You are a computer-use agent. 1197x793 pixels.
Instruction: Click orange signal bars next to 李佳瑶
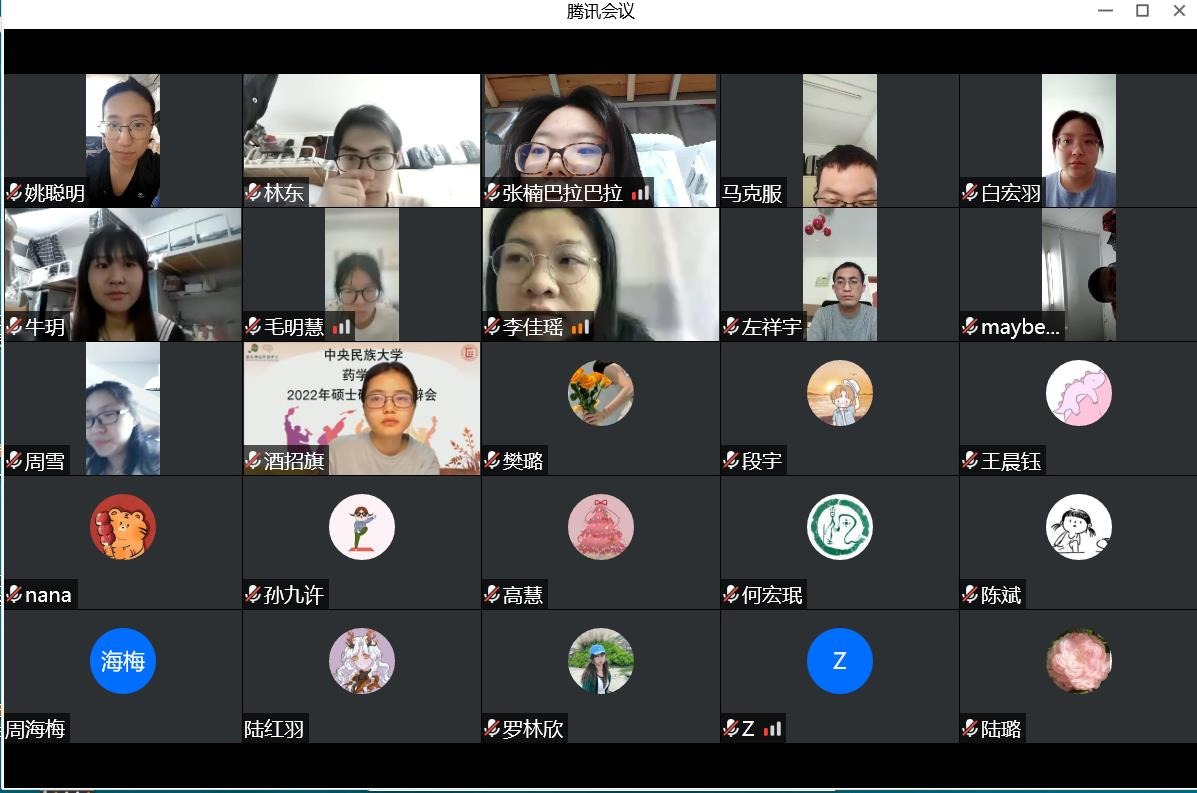click(x=581, y=327)
